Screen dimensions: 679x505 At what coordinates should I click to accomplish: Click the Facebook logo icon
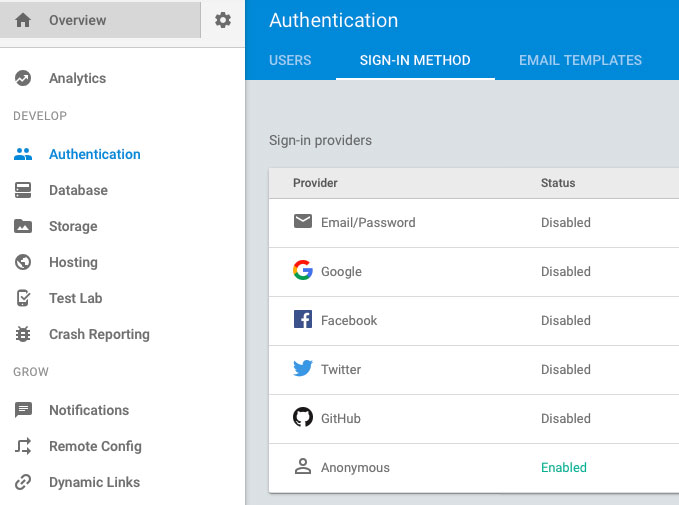(x=303, y=319)
